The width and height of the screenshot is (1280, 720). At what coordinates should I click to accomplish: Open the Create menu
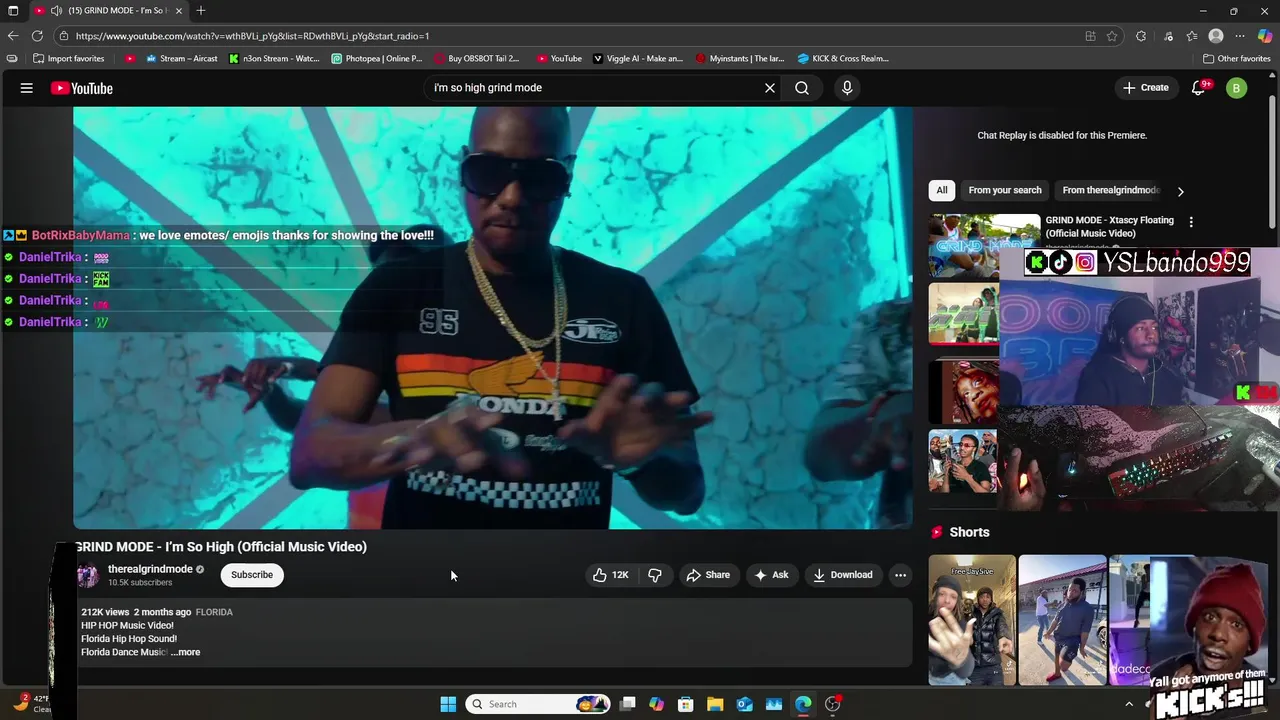pos(1146,88)
